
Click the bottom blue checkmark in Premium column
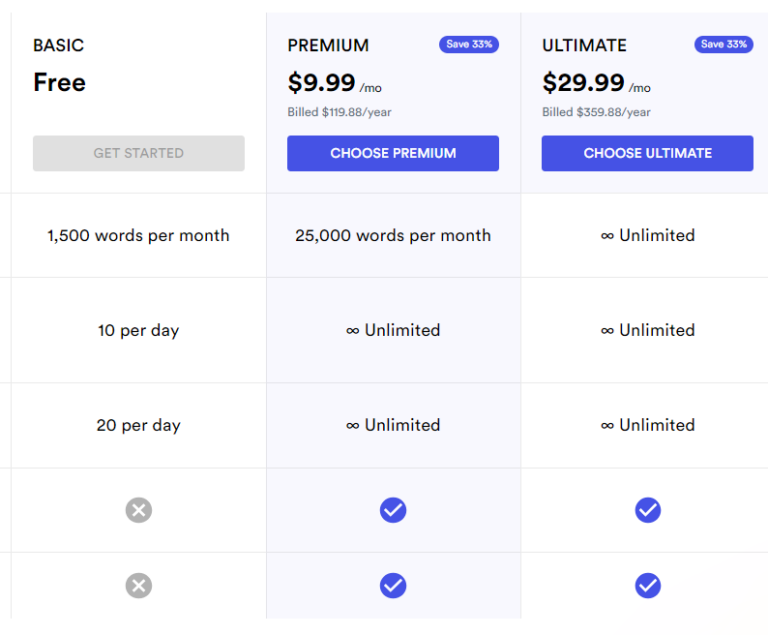393,585
